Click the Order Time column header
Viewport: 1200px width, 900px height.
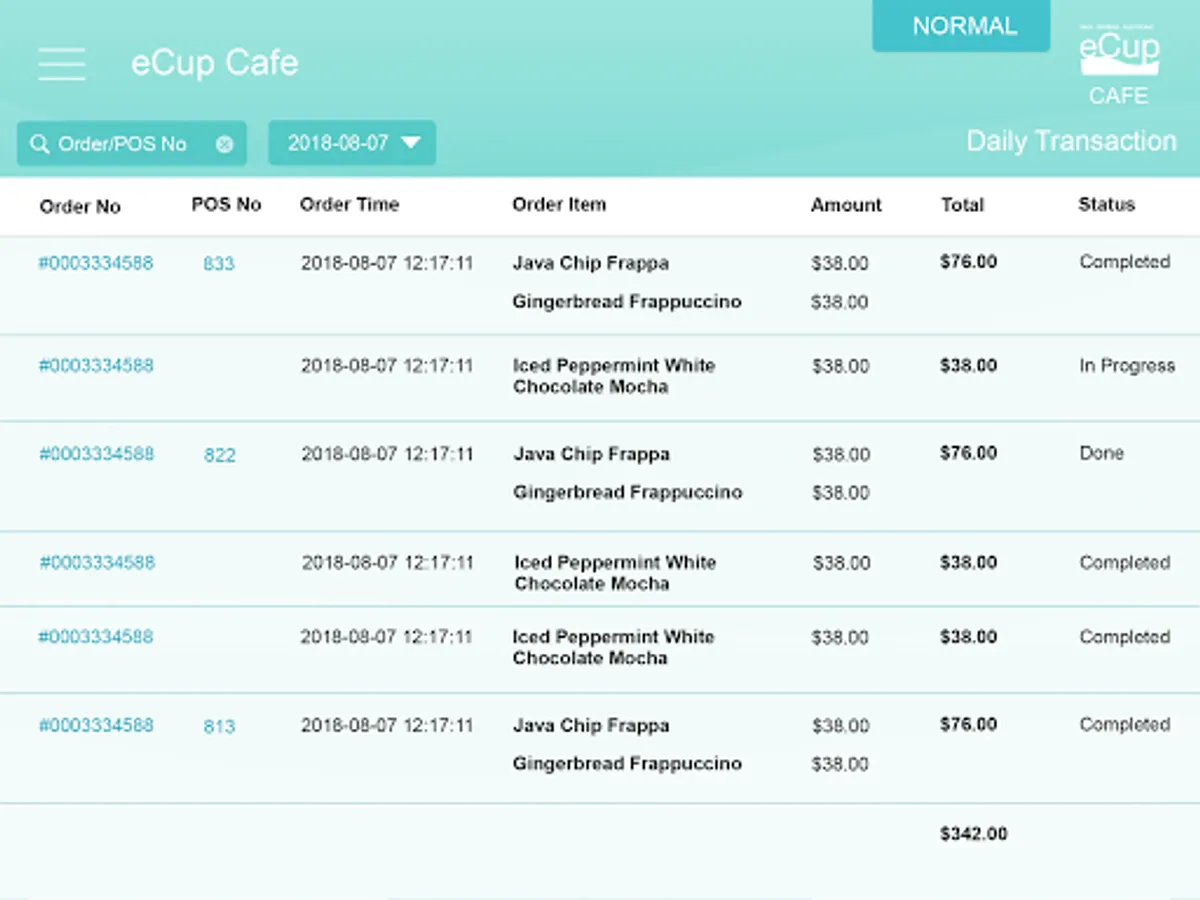tap(349, 204)
